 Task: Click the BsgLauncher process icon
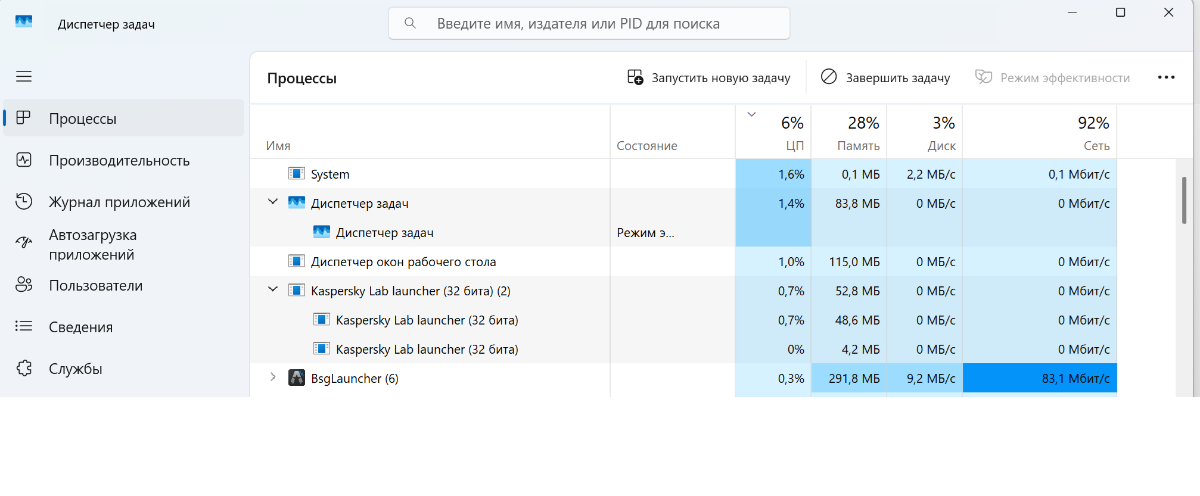pyautogui.click(x=297, y=378)
